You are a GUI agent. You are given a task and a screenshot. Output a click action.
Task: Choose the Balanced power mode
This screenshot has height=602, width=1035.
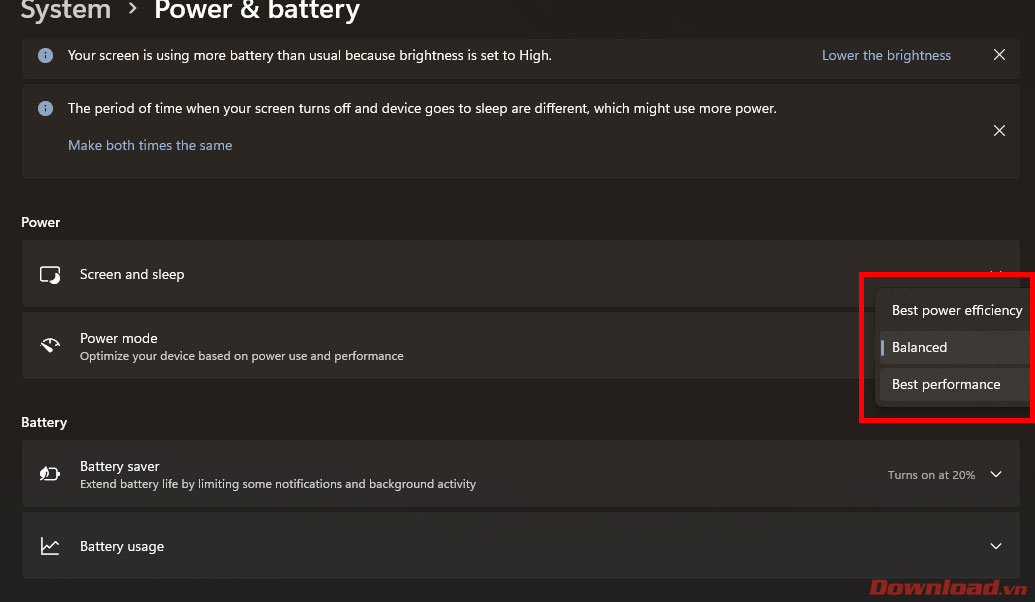(x=919, y=348)
